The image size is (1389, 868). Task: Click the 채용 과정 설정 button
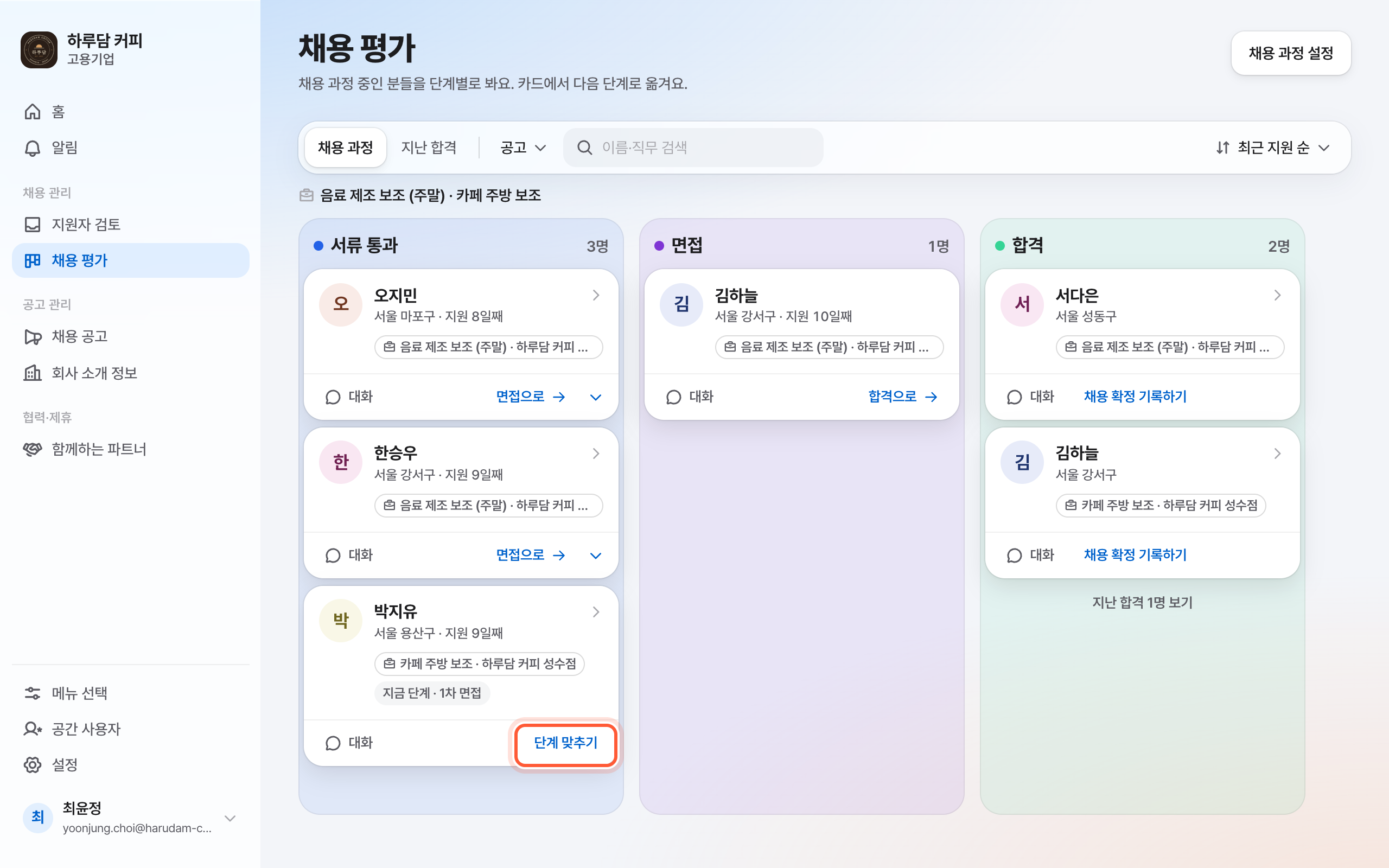click(1291, 53)
